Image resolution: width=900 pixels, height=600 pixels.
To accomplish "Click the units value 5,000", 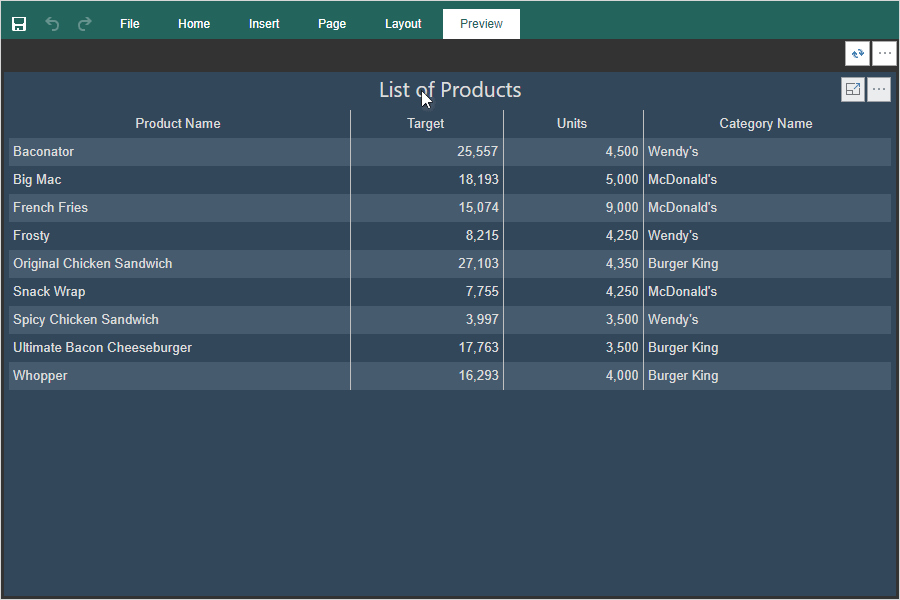I will click(x=622, y=180).
